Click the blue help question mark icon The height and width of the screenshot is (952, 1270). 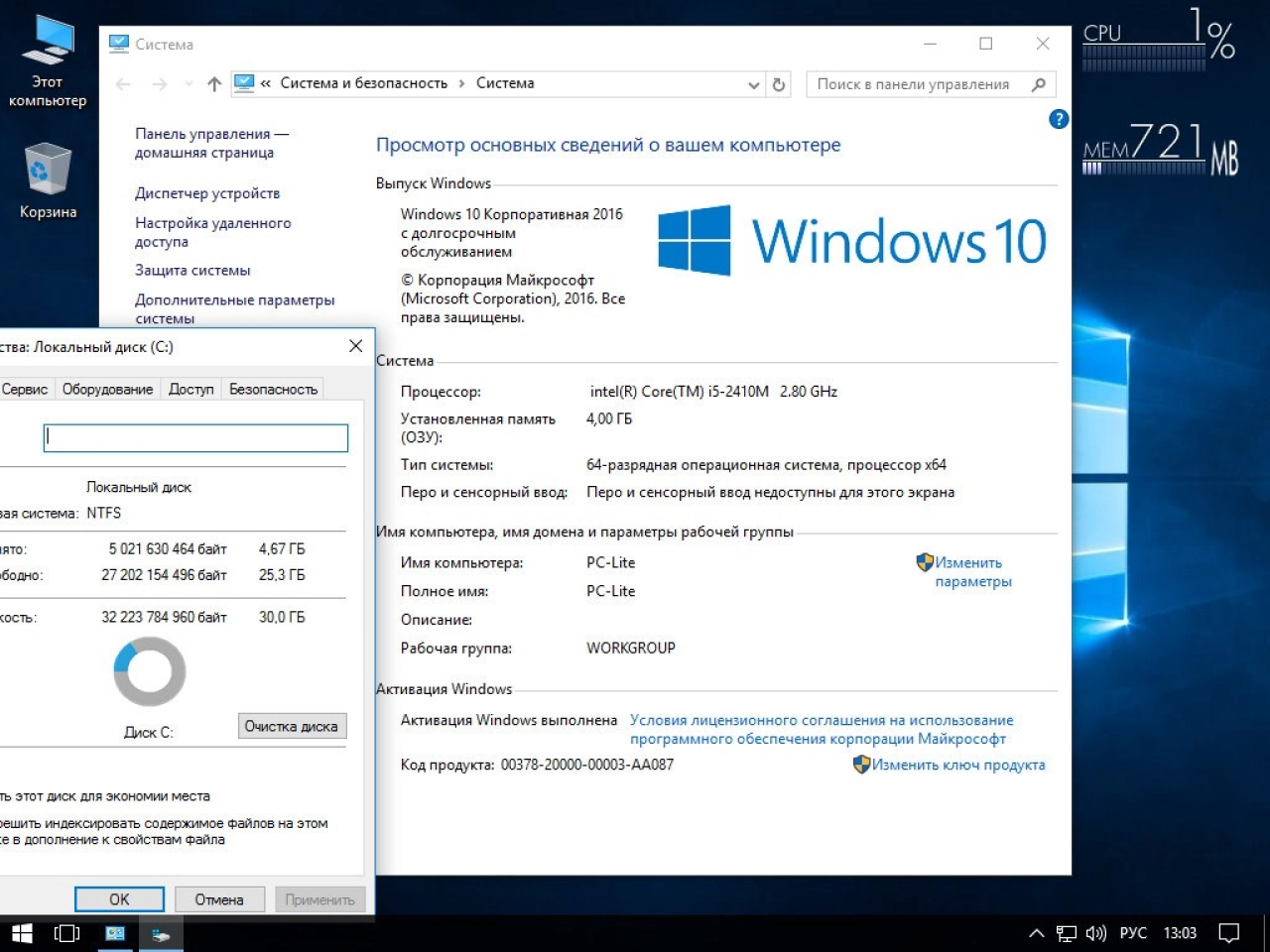(x=1059, y=119)
